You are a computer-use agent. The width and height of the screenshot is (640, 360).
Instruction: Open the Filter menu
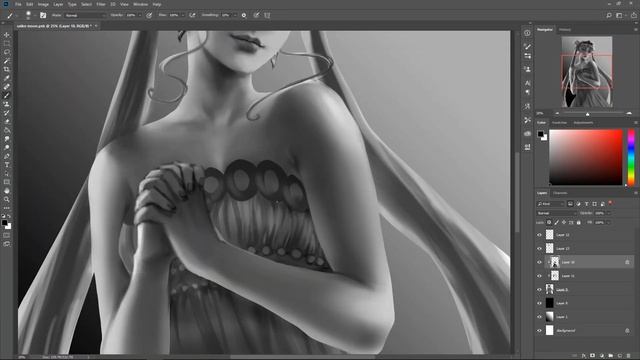[101, 4]
